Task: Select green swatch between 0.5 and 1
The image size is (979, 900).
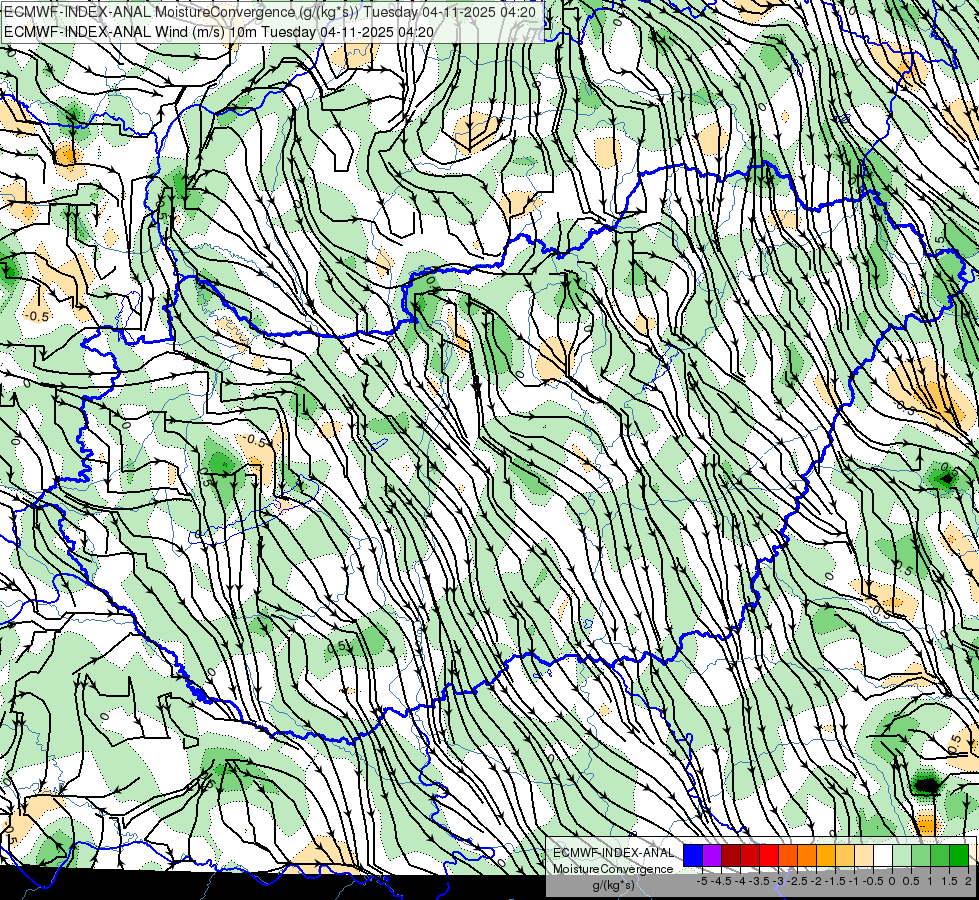Action: tap(921, 856)
